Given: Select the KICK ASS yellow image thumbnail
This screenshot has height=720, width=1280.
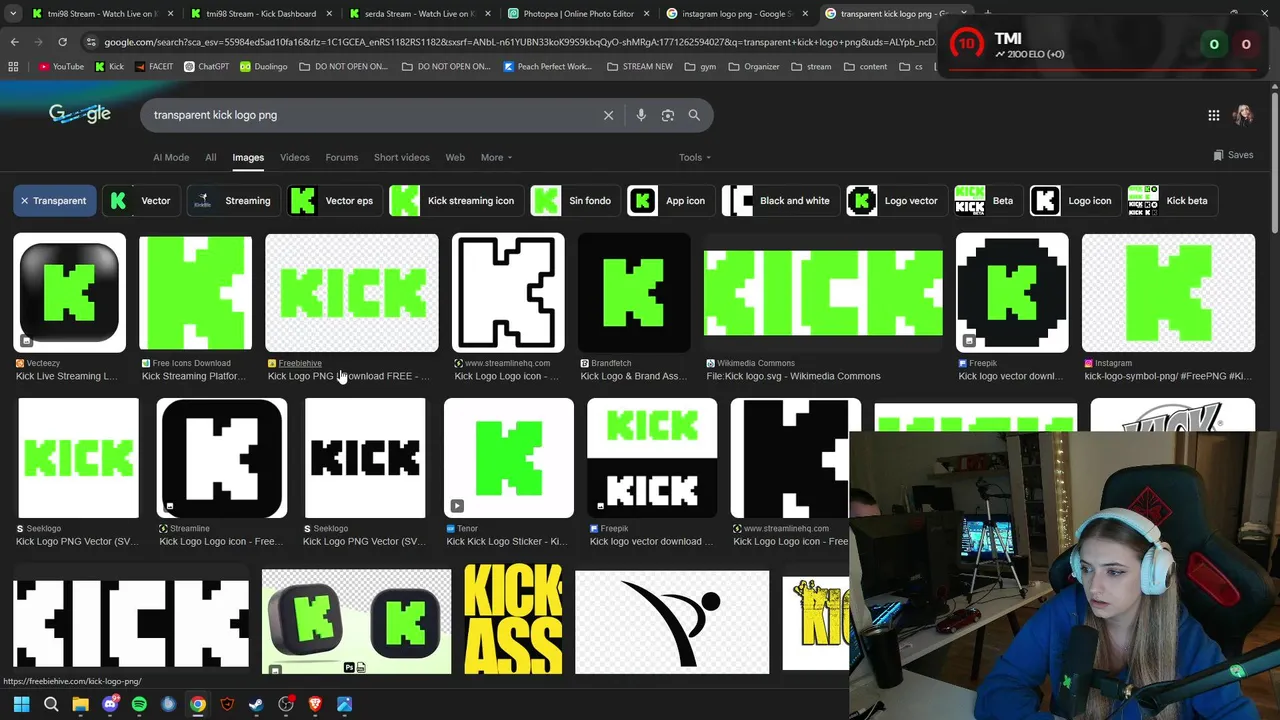Looking at the screenshot, I should pyautogui.click(x=513, y=620).
